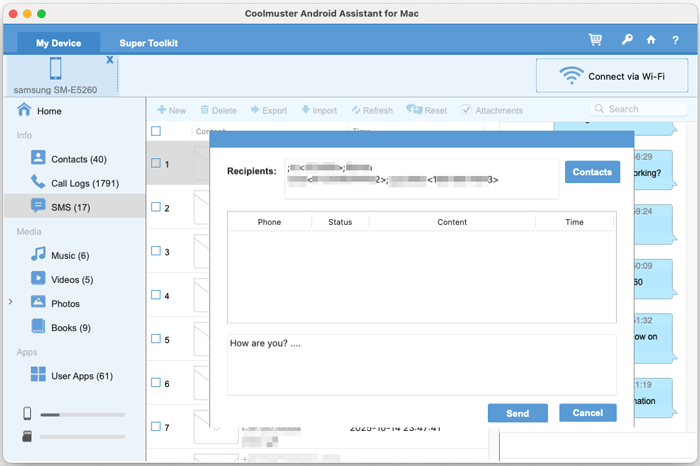Check the checkbox for row 3
This screenshot has height=466, width=700.
click(156, 251)
